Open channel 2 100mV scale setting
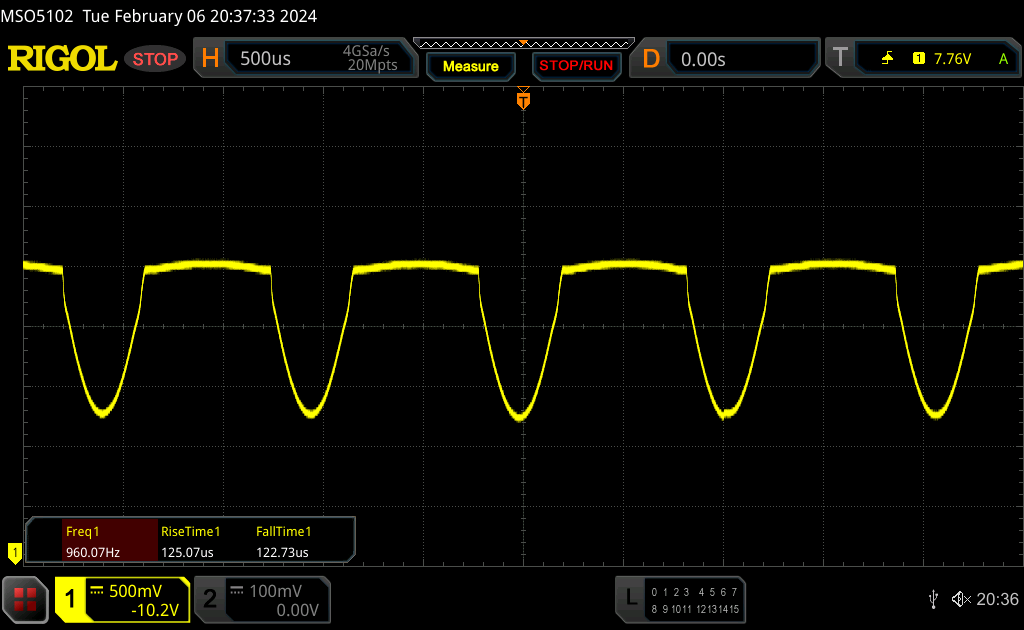Viewport: 1024px width, 630px height. [x=276, y=591]
